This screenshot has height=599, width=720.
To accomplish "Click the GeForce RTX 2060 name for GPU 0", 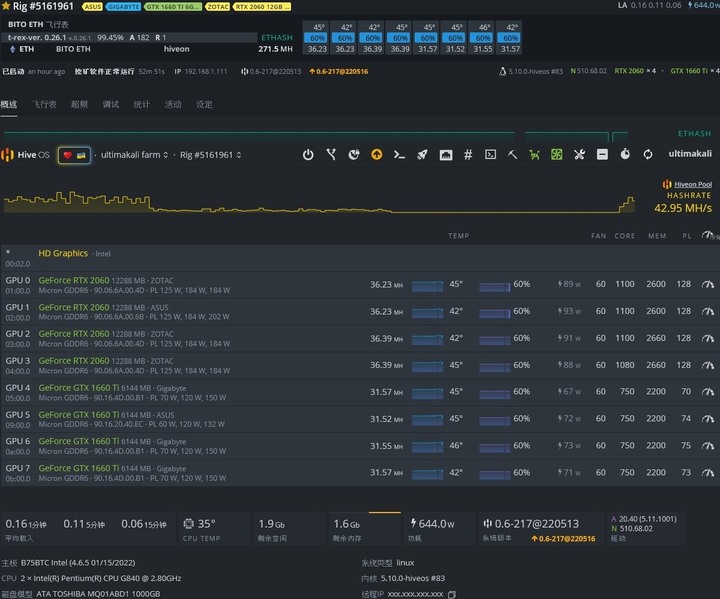I will 74,280.
